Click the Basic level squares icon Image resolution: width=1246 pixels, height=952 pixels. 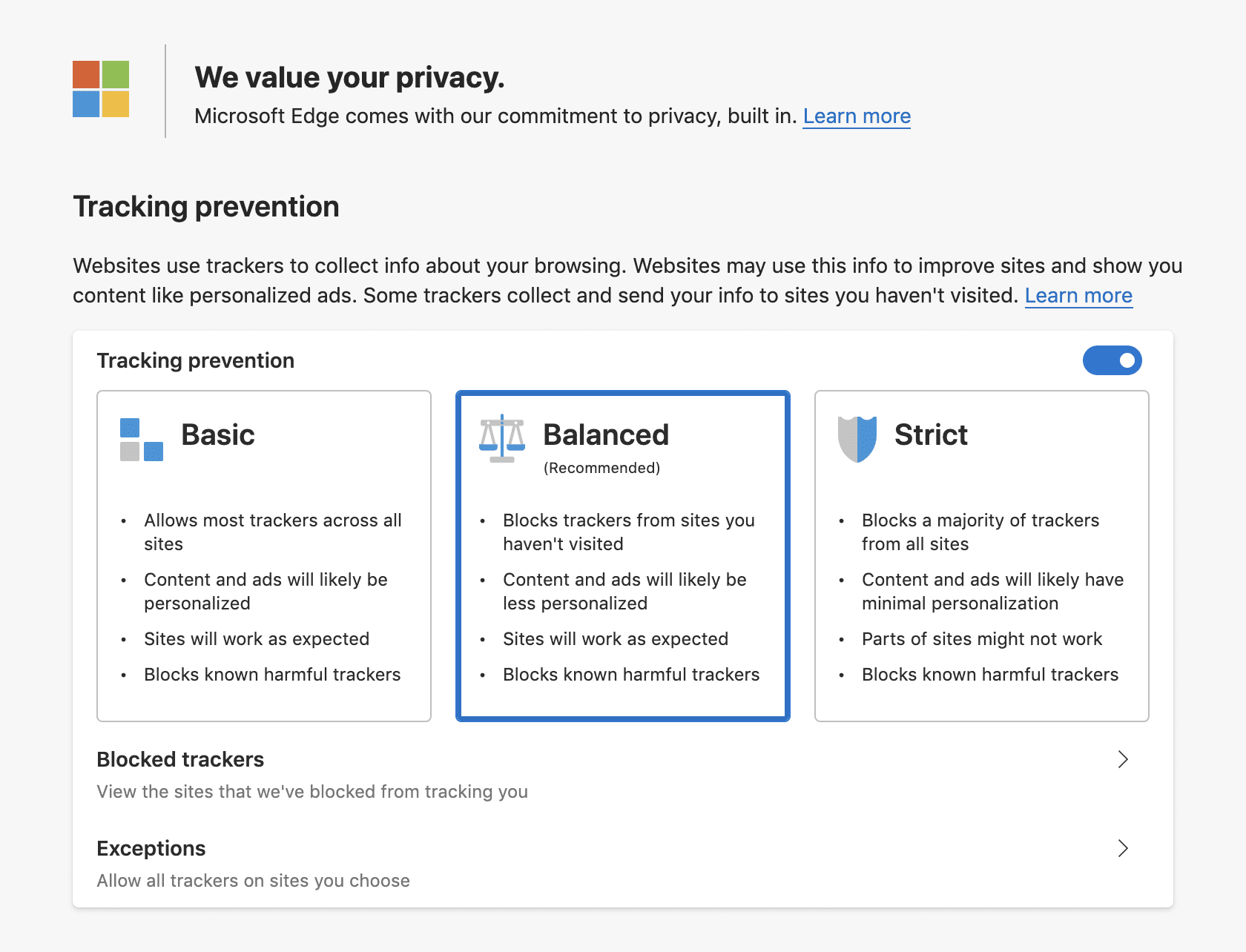[141, 440]
